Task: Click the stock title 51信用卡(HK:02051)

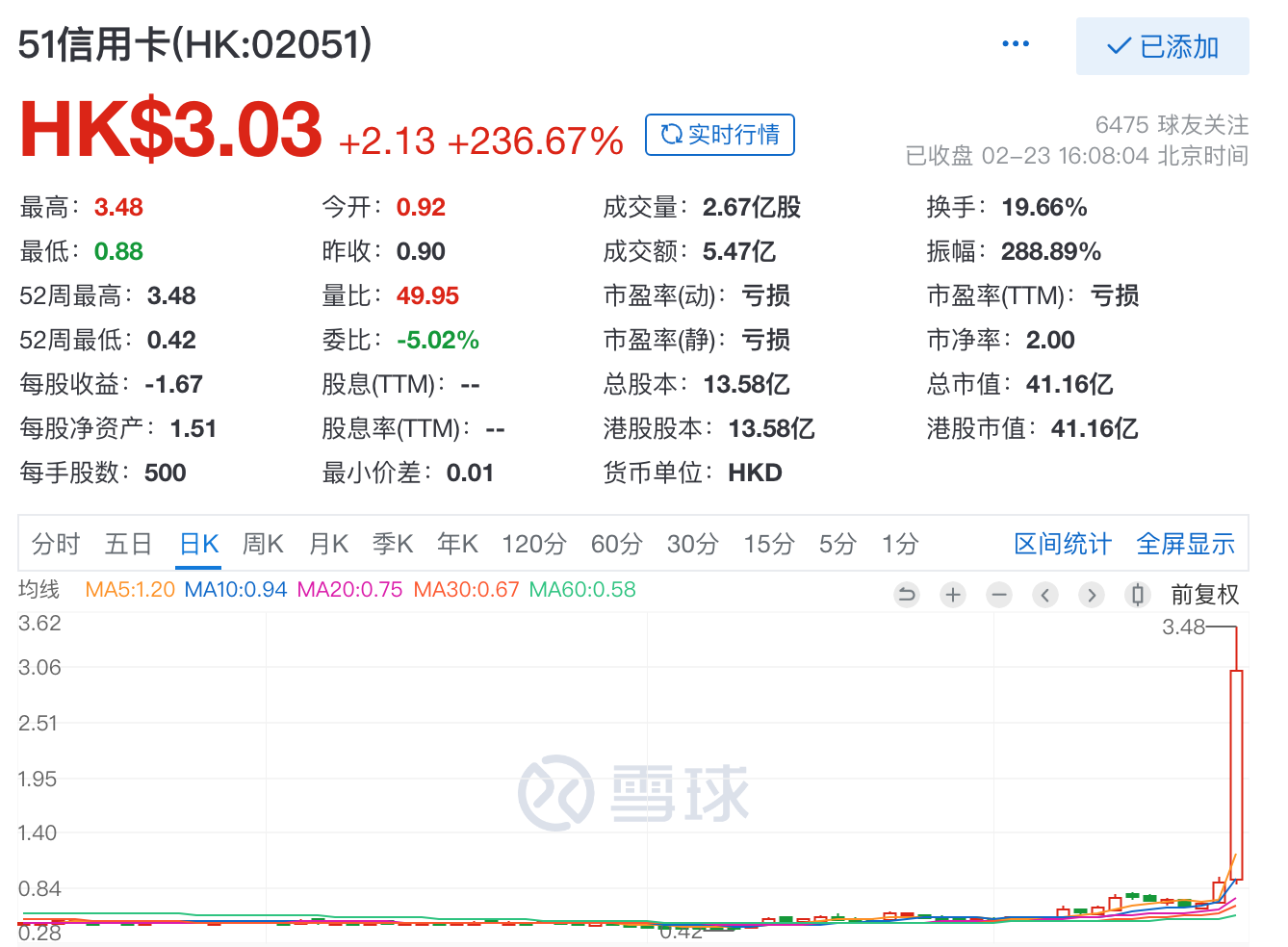Action: [195, 44]
